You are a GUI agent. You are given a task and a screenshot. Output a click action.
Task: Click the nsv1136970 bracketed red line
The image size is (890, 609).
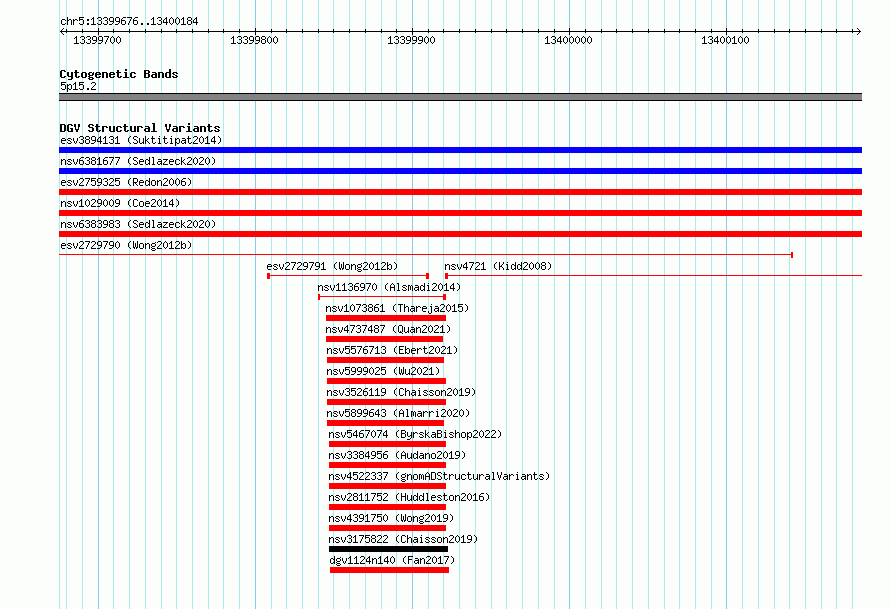tap(381, 297)
